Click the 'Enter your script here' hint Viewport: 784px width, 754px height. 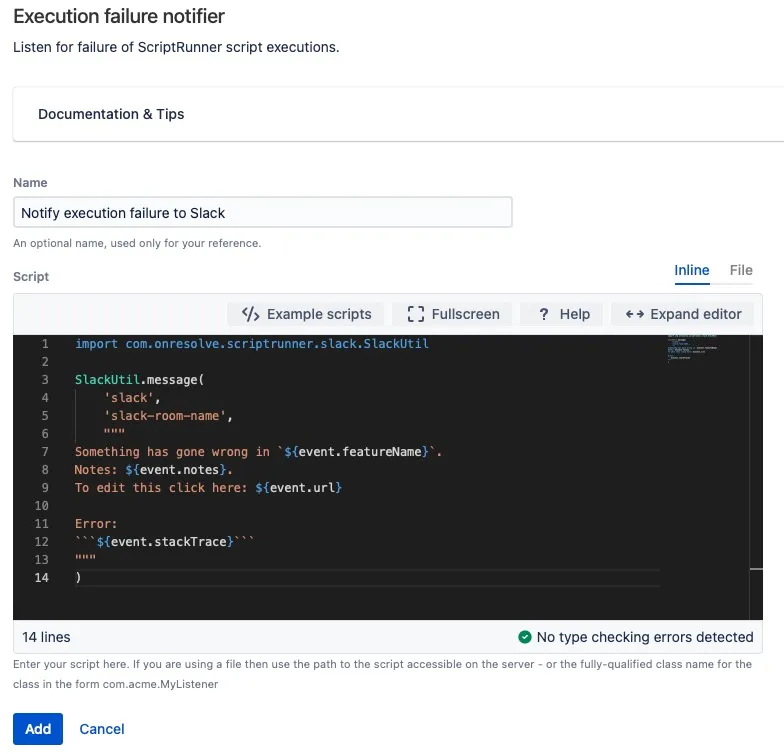point(382,674)
